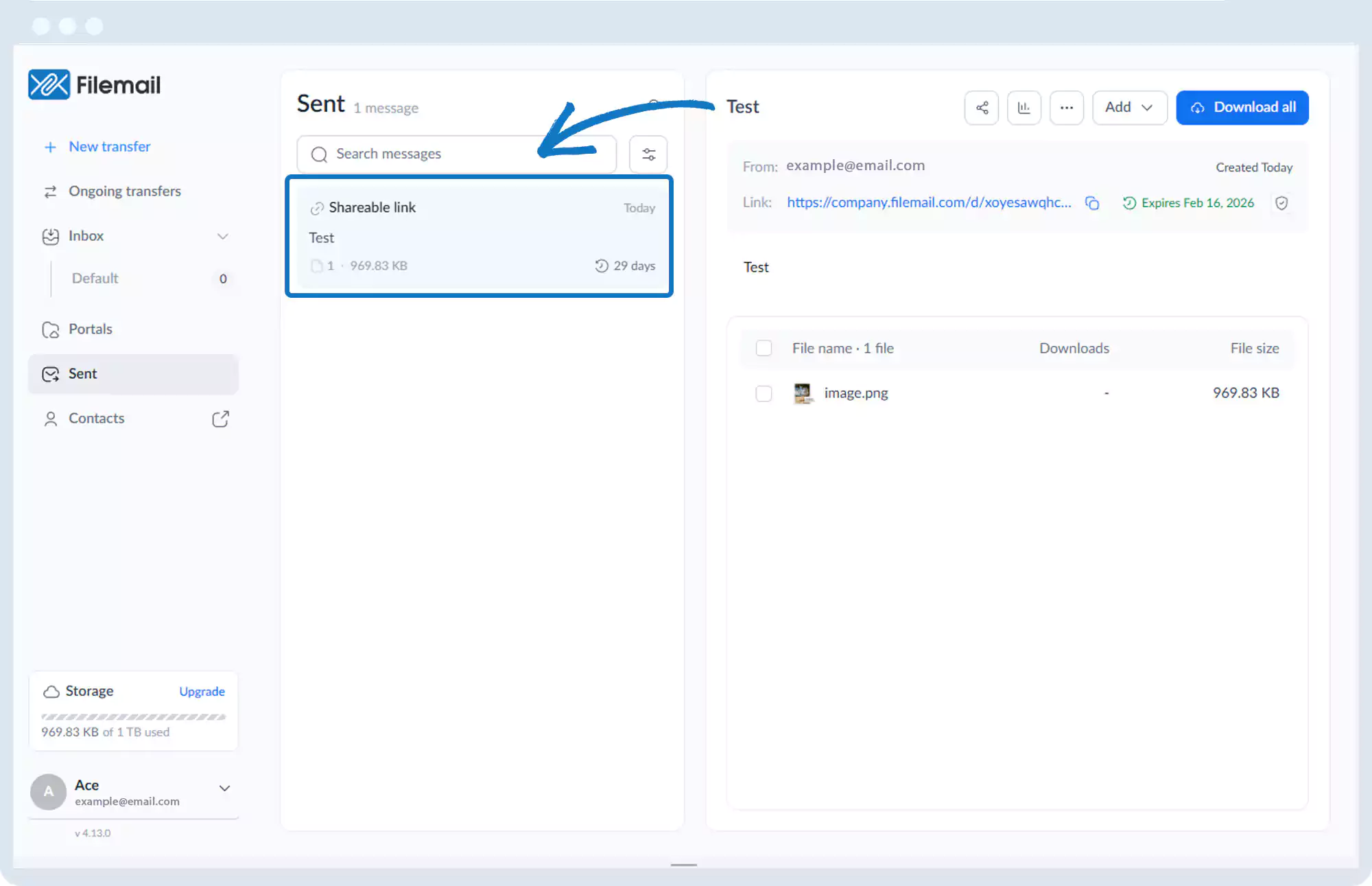1372x886 pixels.
Task: Click the Search messages field
Action: pyautogui.click(x=456, y=154)
